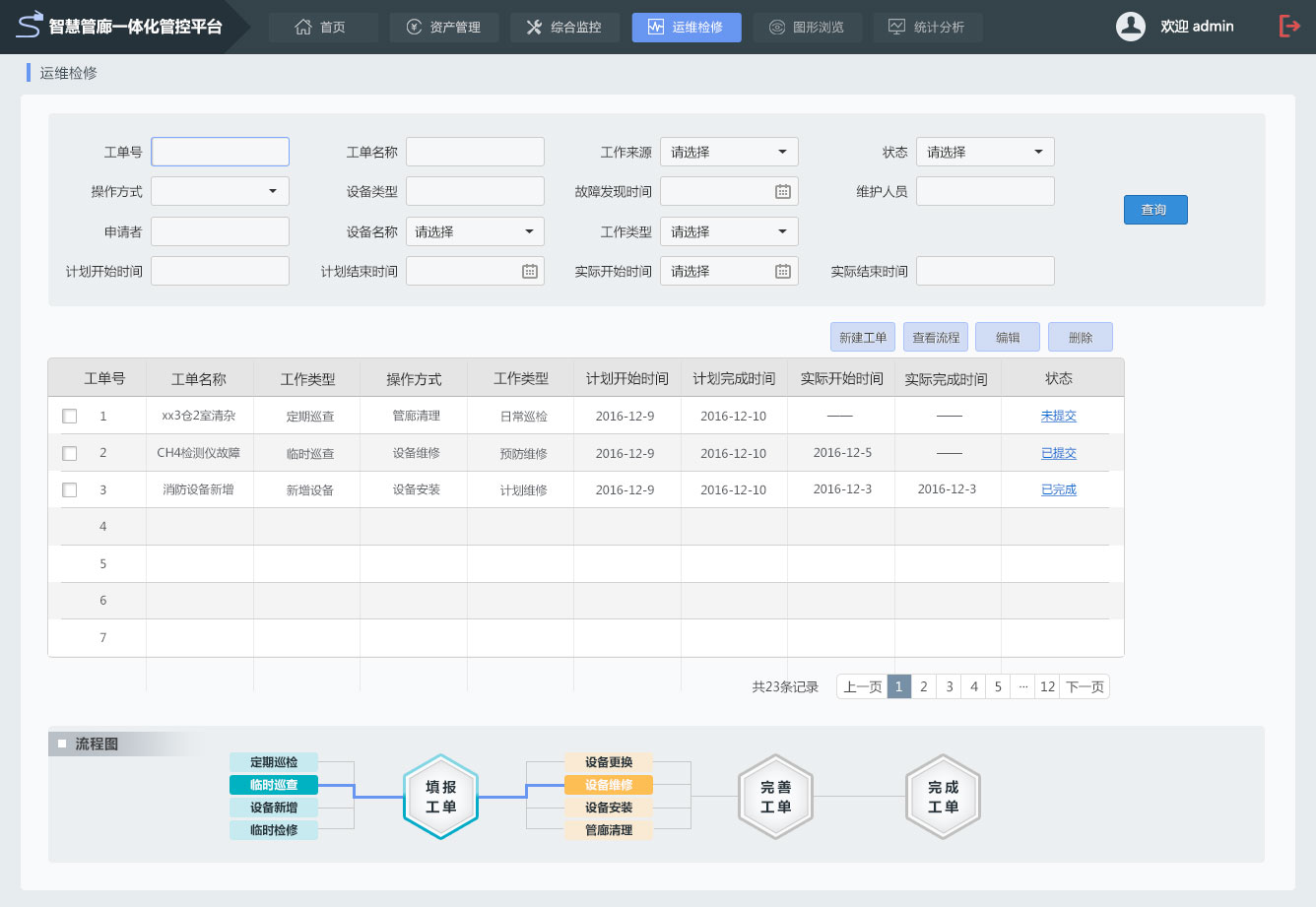Click the 完成工单 hexagon in flowchart
1316x907 pixels.
(x=943, y=797)
